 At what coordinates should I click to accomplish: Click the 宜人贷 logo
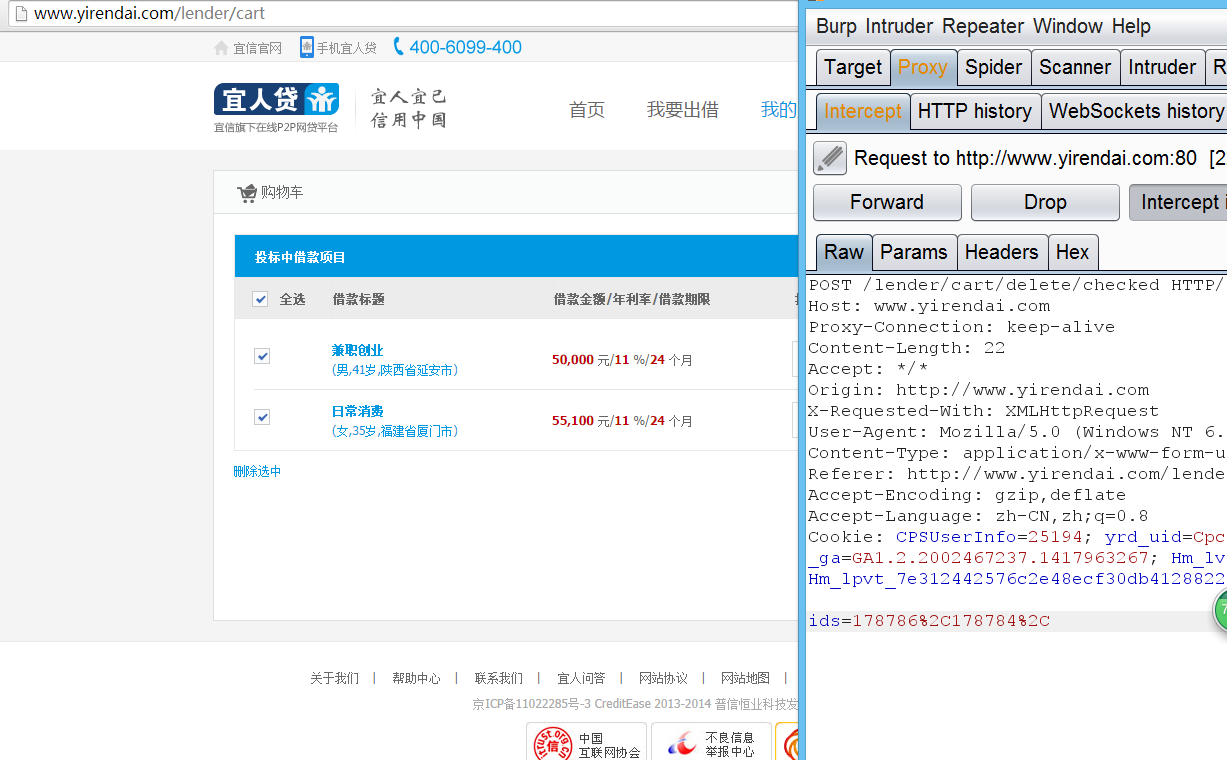[x=276, y=99]
